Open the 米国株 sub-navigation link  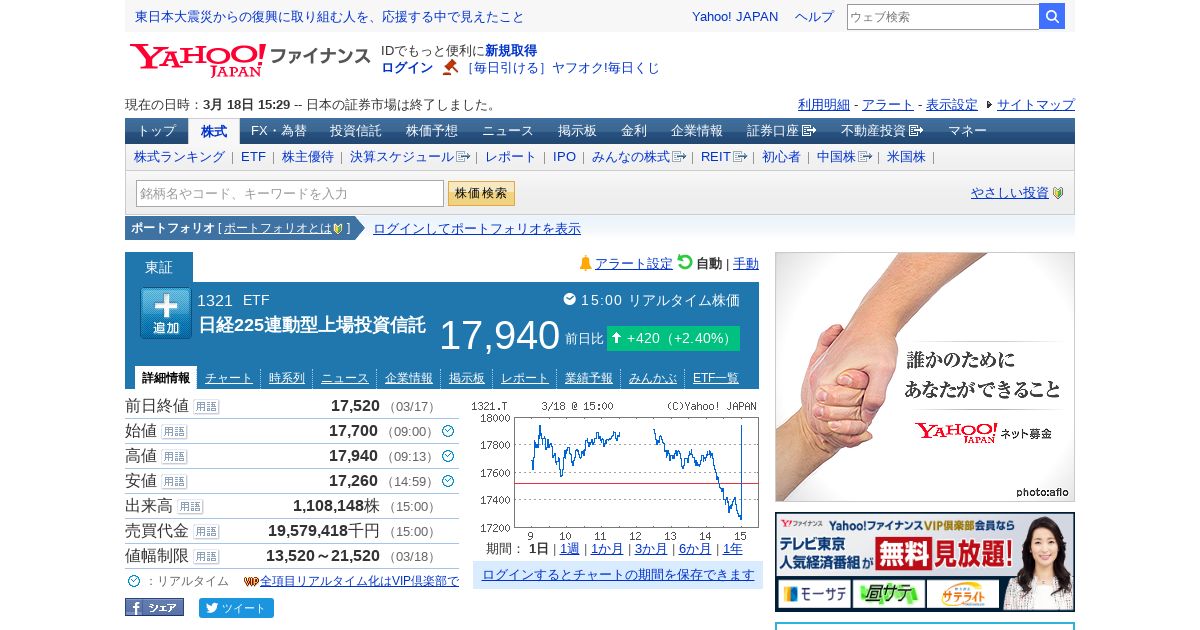(906, 157)
